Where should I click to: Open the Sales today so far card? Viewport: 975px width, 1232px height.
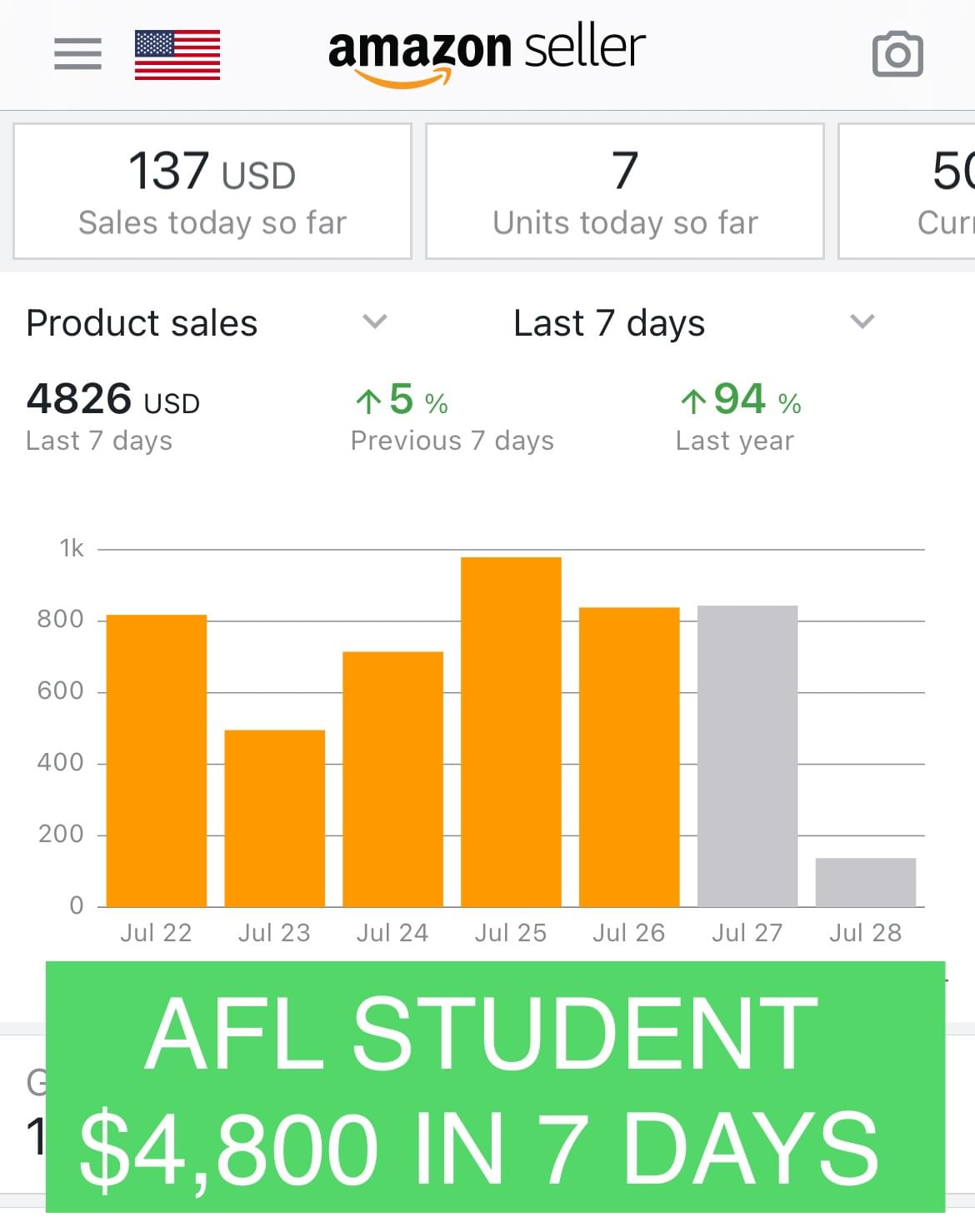212,192
